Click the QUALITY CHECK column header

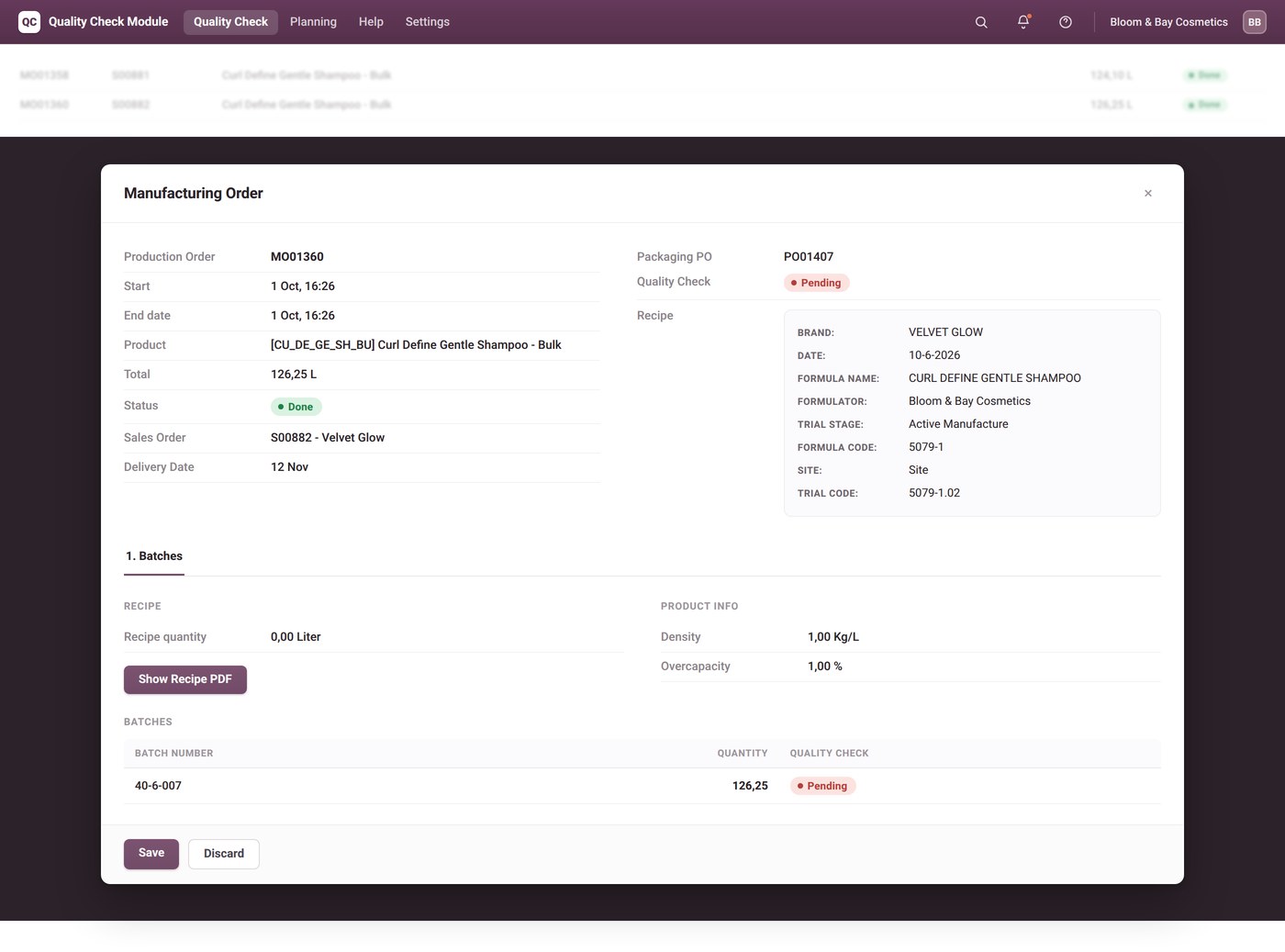pyautogui.click(x=830, y=754)
